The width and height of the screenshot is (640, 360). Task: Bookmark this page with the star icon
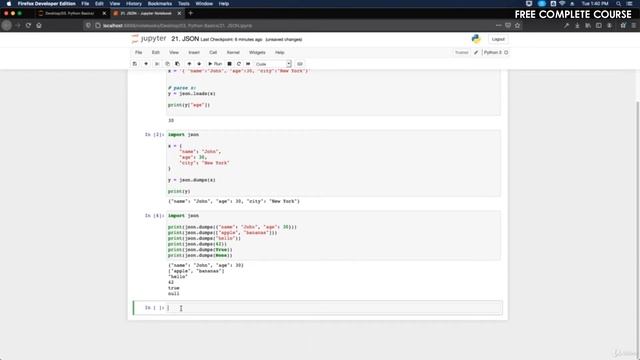point(518,25)
